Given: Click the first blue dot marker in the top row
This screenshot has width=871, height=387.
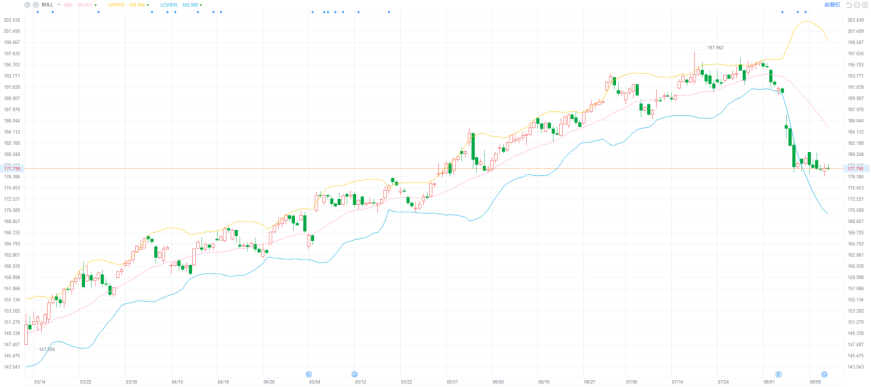Looking at the screenshot, I should tap(37, 12).
